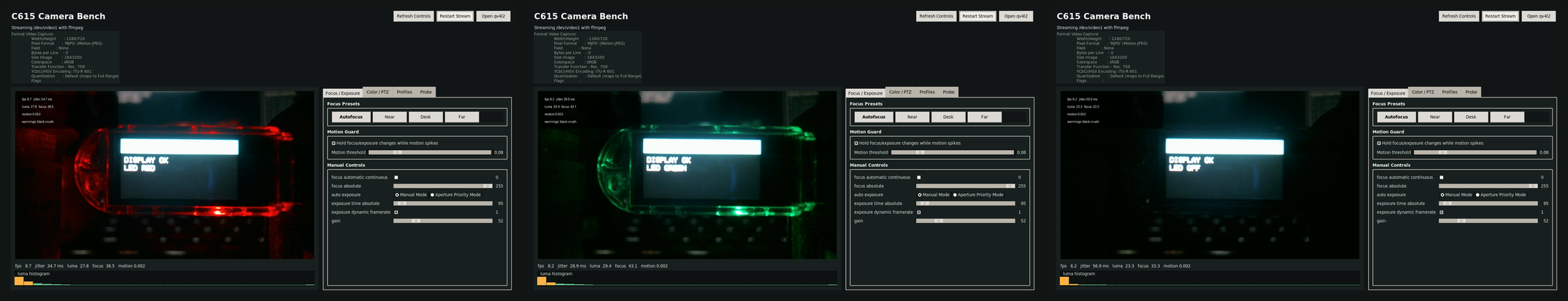Switch to Color / PTZ tab in middle window
Image resolution: width=1568 pixels, height=301 pixels.
(x=900, y=92)
